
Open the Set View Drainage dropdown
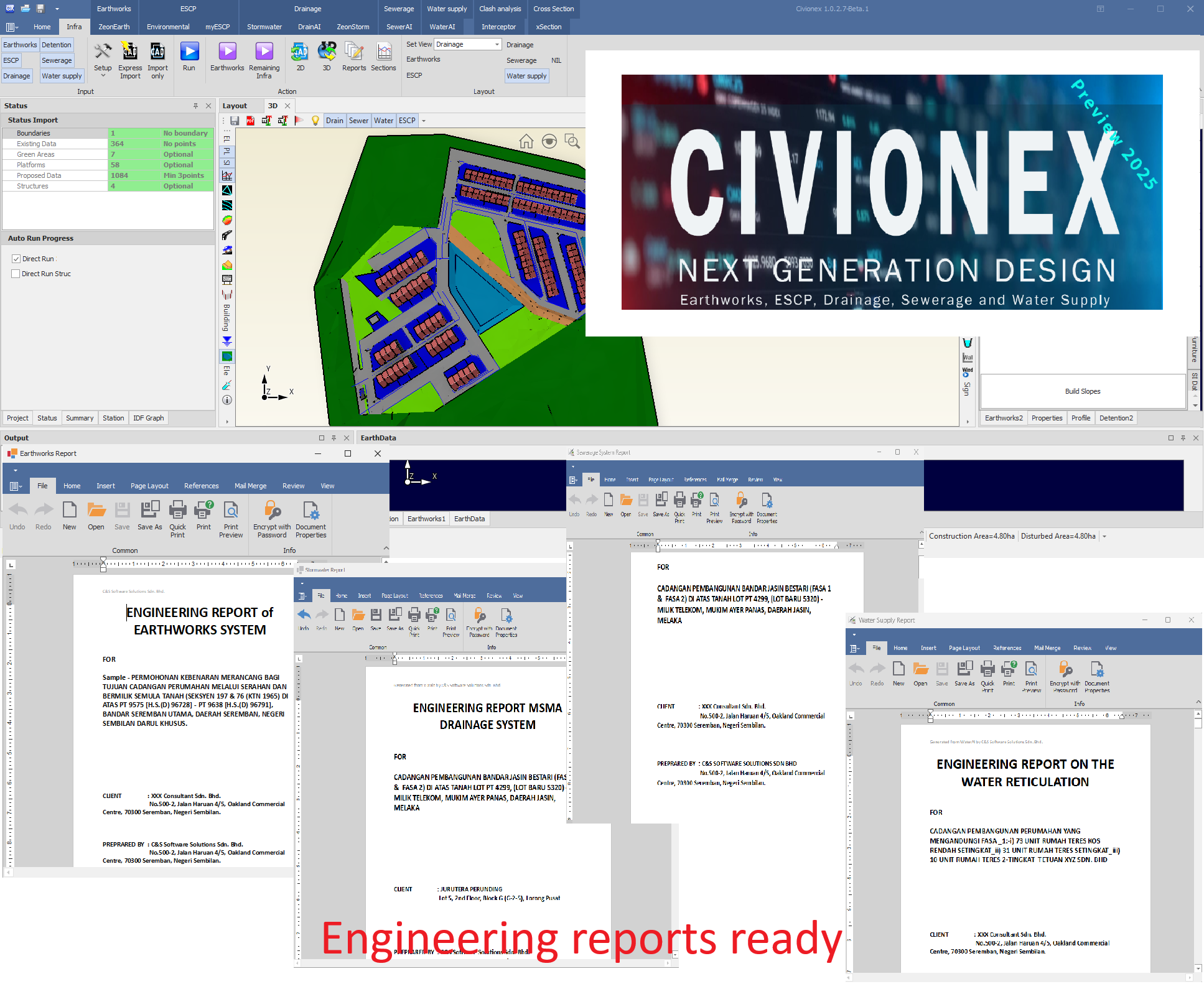coord(497,44)
